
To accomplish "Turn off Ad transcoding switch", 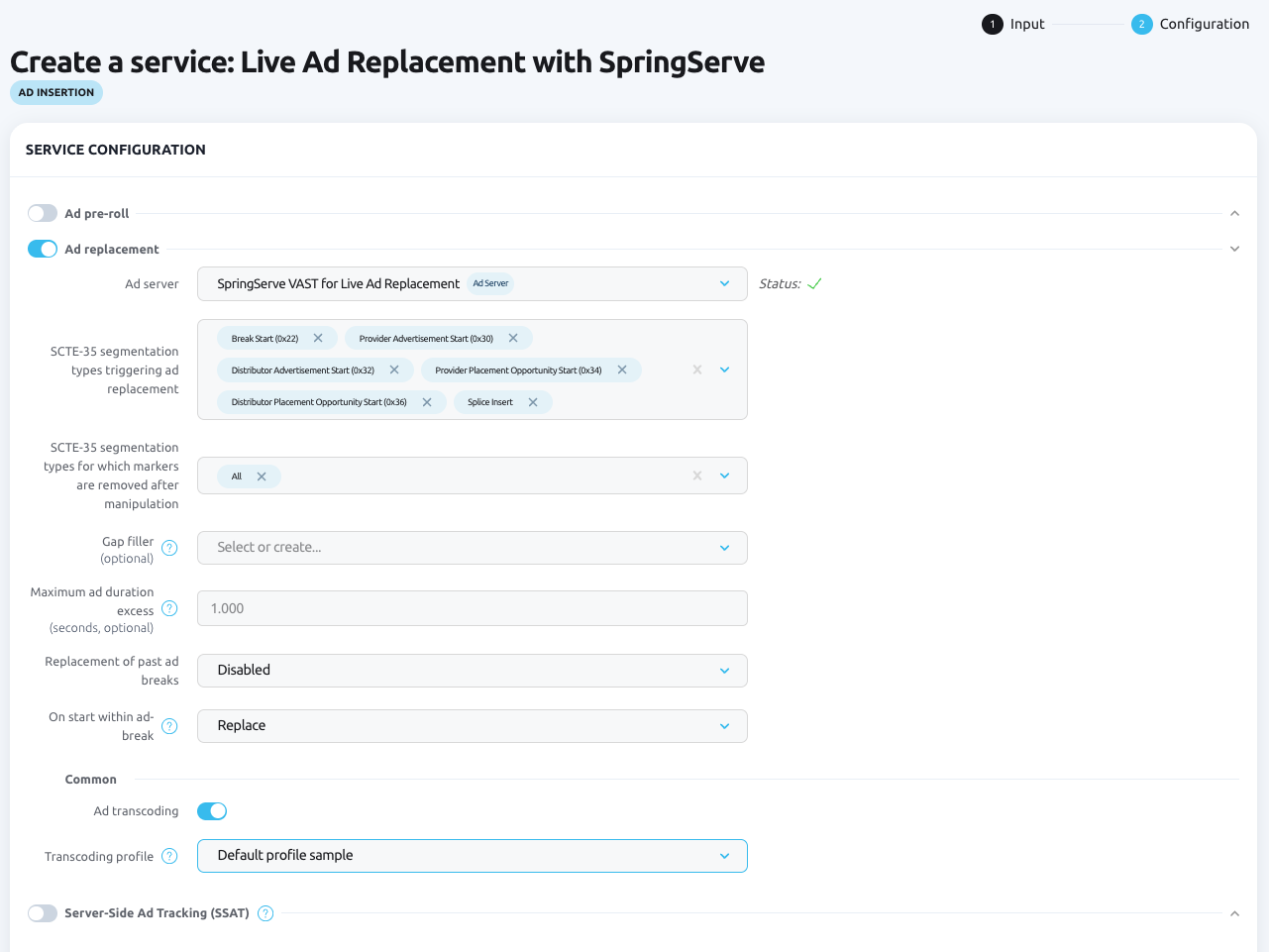I will 212,811.
